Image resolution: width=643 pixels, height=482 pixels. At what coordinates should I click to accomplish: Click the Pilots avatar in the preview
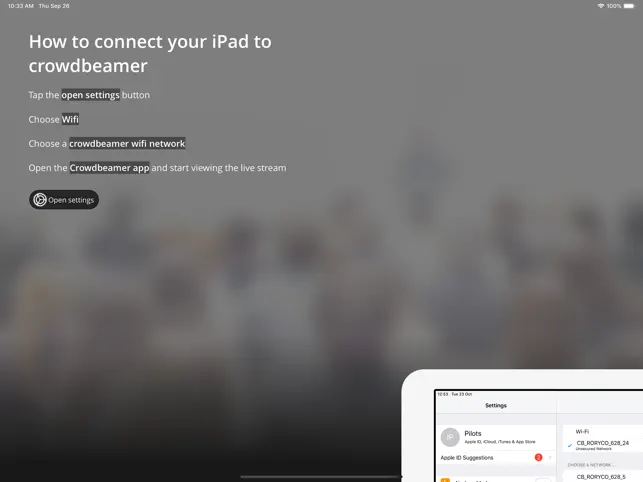pos(450,437)
